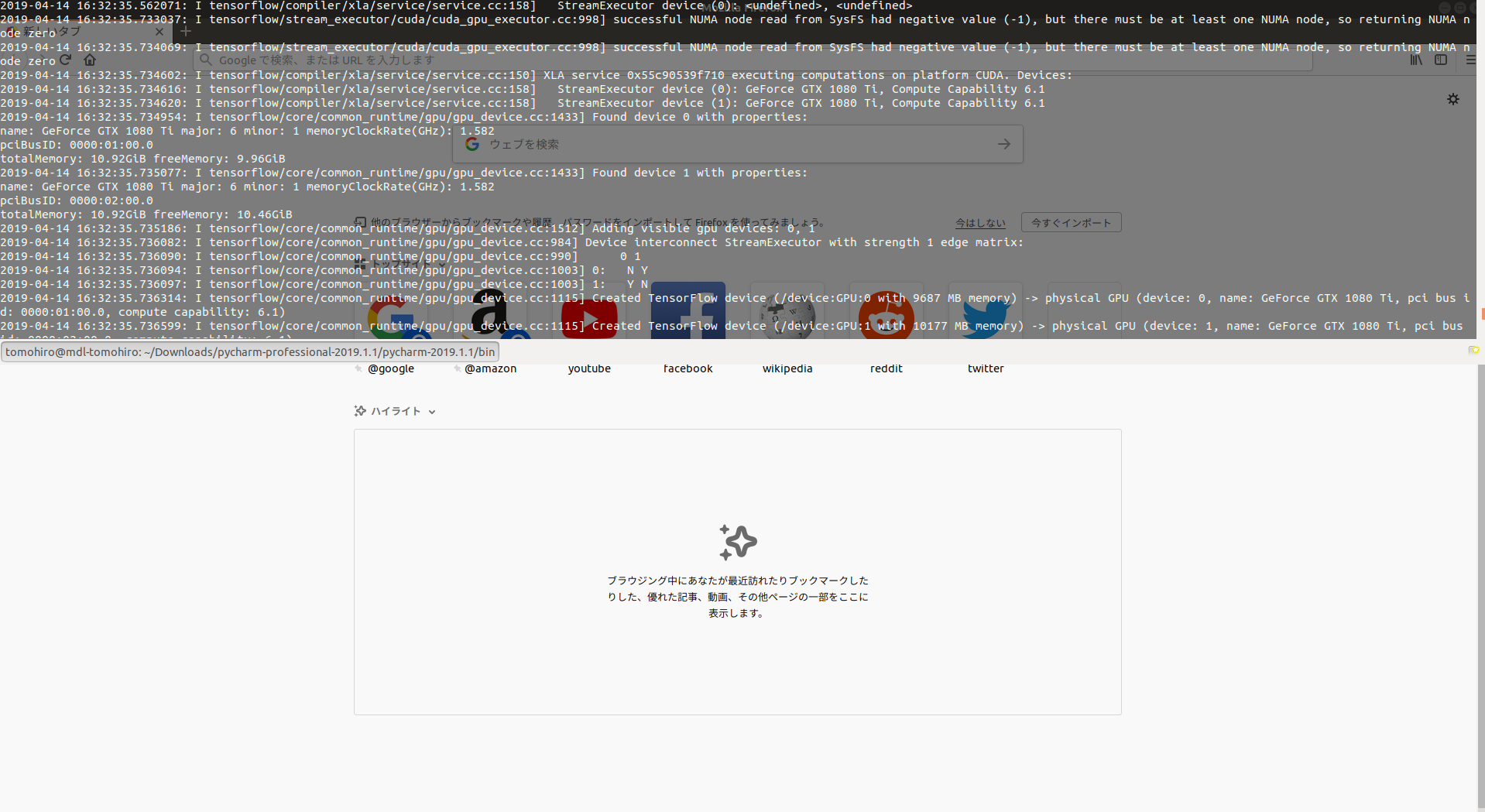Click the facebook label

coord(688,368)
